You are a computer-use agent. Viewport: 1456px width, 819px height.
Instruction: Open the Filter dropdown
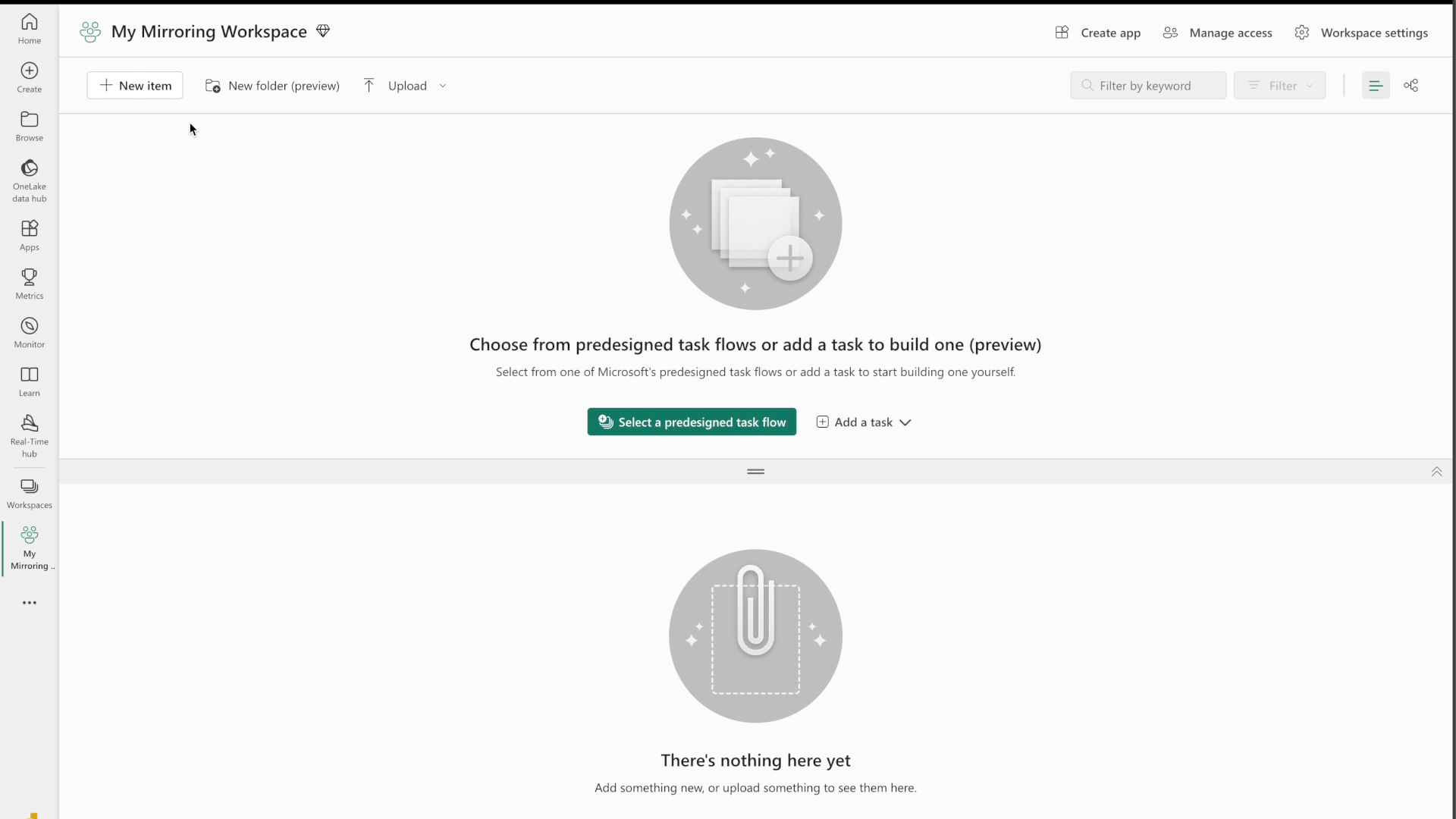(1279, 86)
